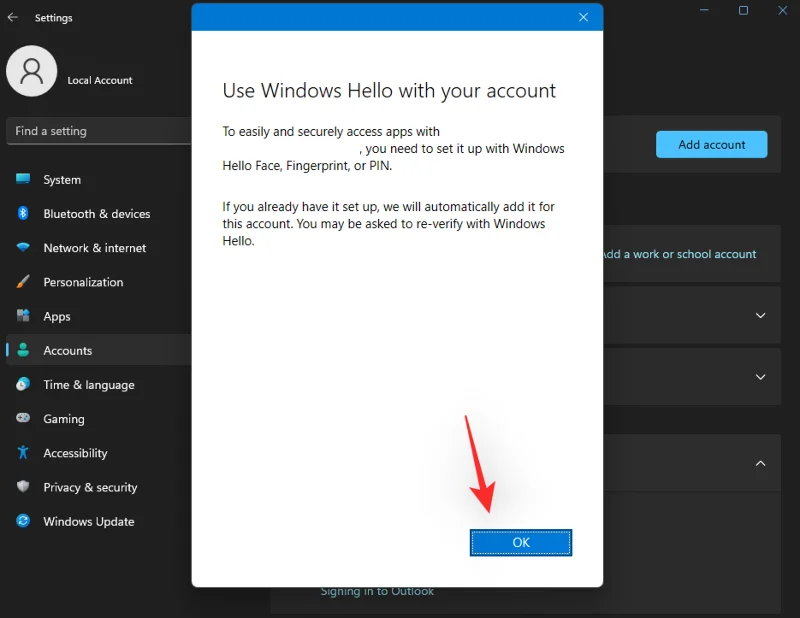Click the OK button in dialog
The width and height of the screenshot is (800, 618).
[x=520, y=542]
